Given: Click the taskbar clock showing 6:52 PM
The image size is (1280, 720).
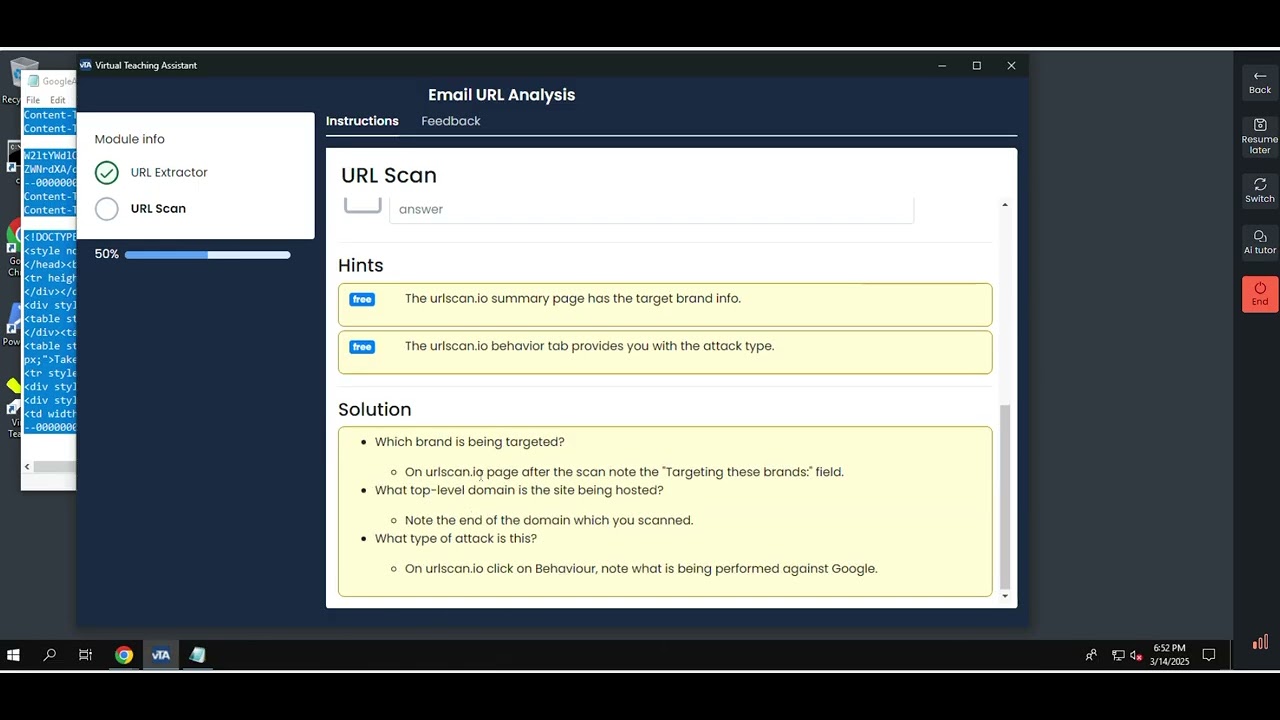Looking at the screenshot, I should pyautogui.click(x=1170, y=655).
